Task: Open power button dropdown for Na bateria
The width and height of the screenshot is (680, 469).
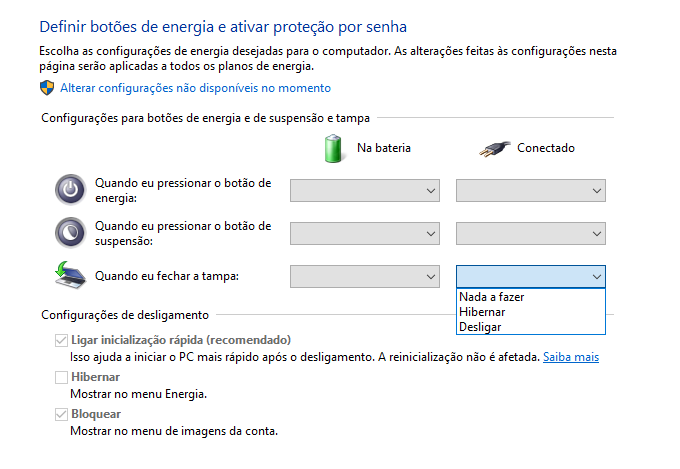Action: pos(365,190)
